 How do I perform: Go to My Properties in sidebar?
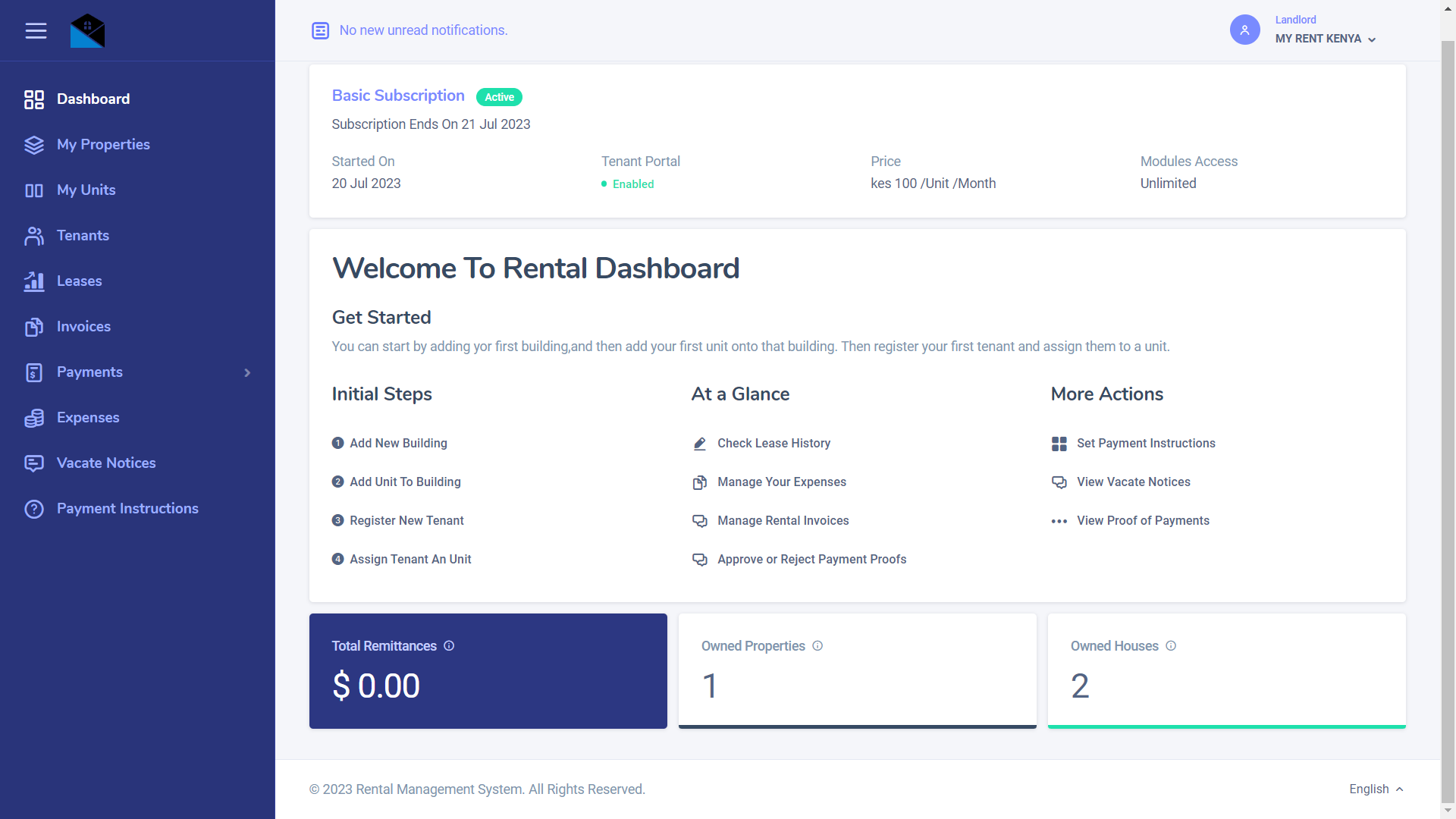(x=103, y=144)
